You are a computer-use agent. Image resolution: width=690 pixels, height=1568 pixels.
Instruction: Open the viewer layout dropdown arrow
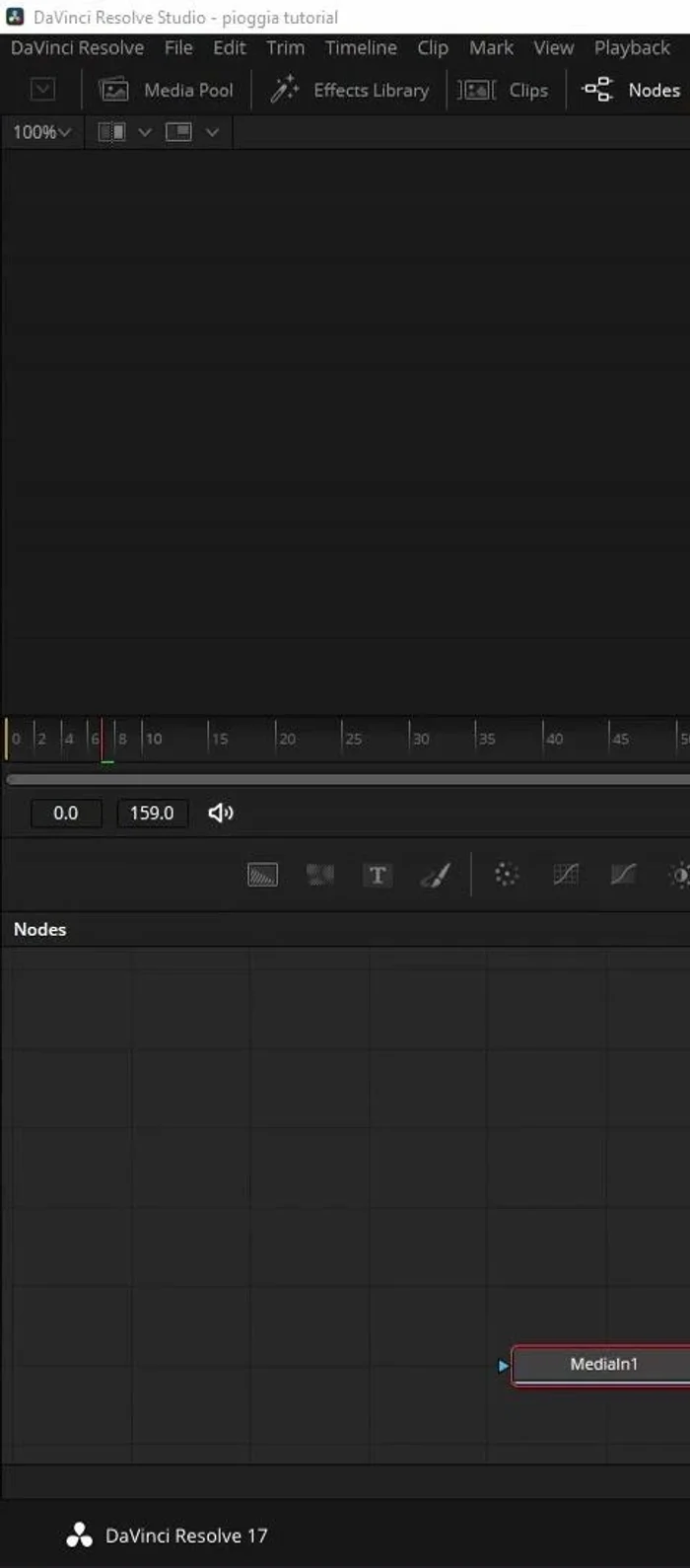tap(212, 132)
